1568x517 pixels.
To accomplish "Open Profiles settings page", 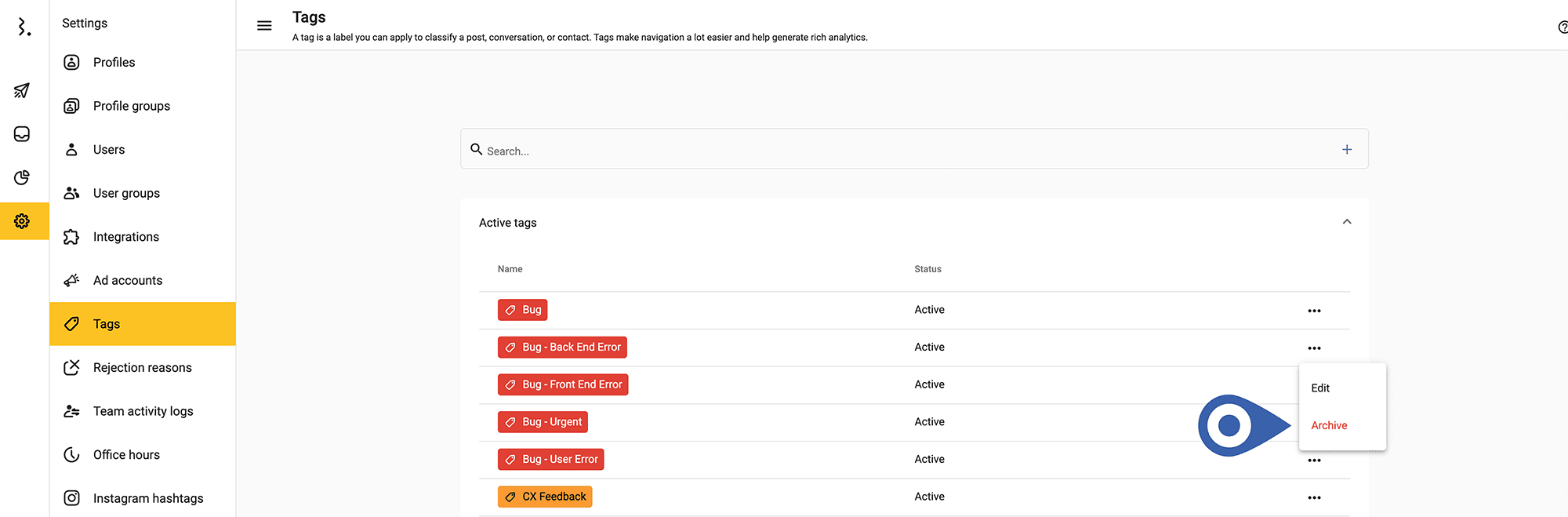I will coord(114,63).
